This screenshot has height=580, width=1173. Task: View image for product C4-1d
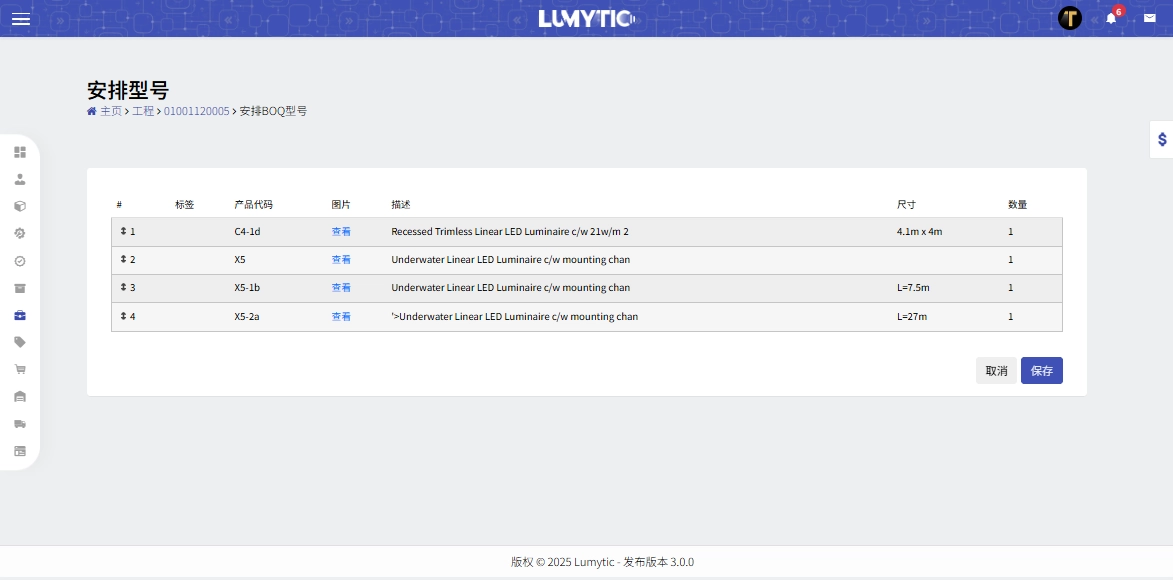pyautogui.click(x=341, y=231)
